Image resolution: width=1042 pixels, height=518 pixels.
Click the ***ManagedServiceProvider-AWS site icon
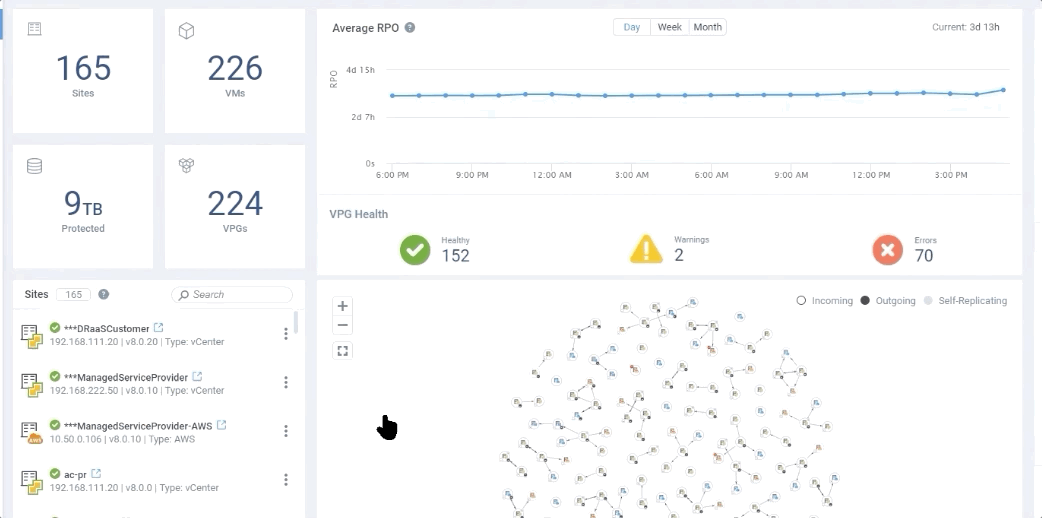coord(31,433)
